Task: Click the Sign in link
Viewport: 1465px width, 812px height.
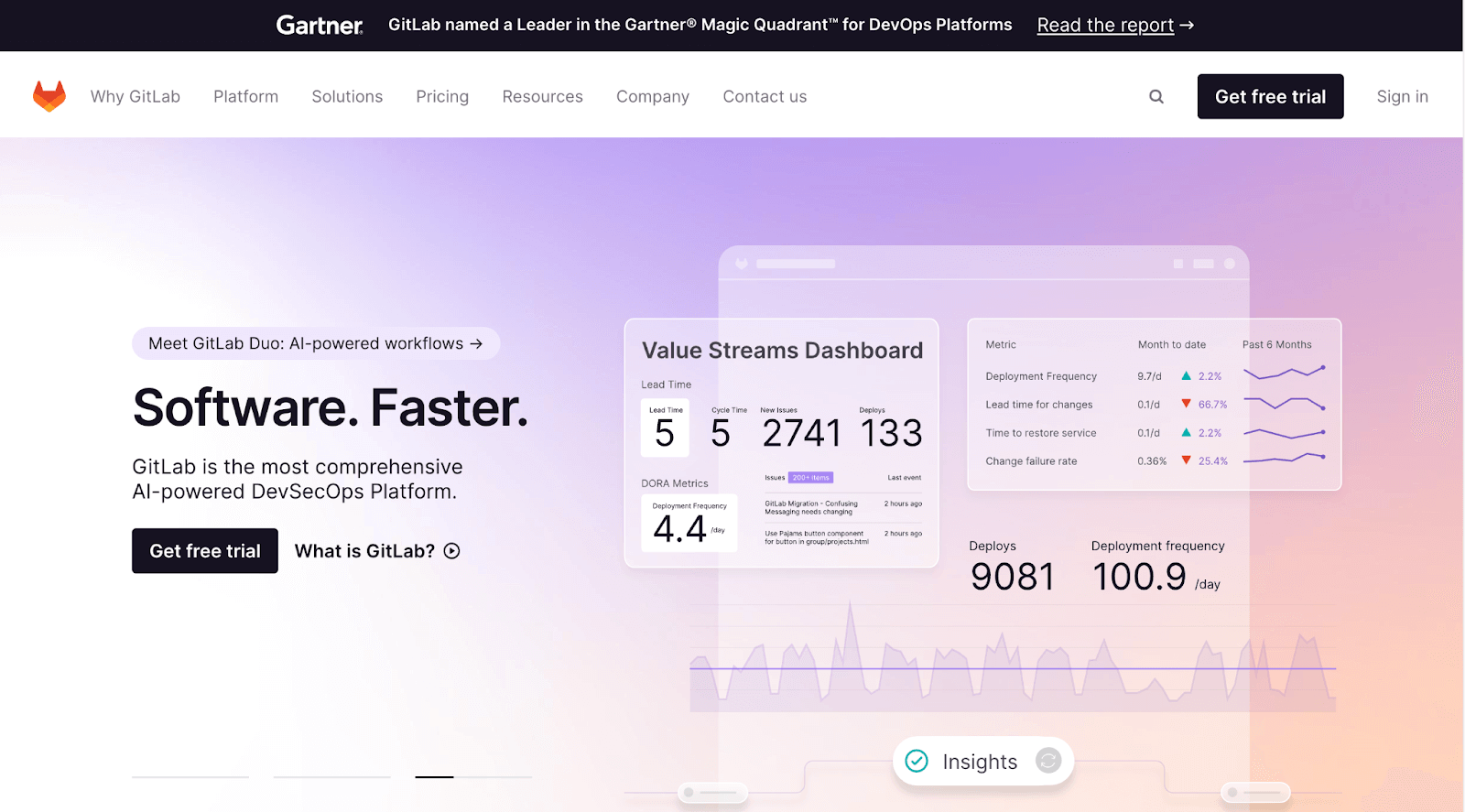Action: [1402, 96]
